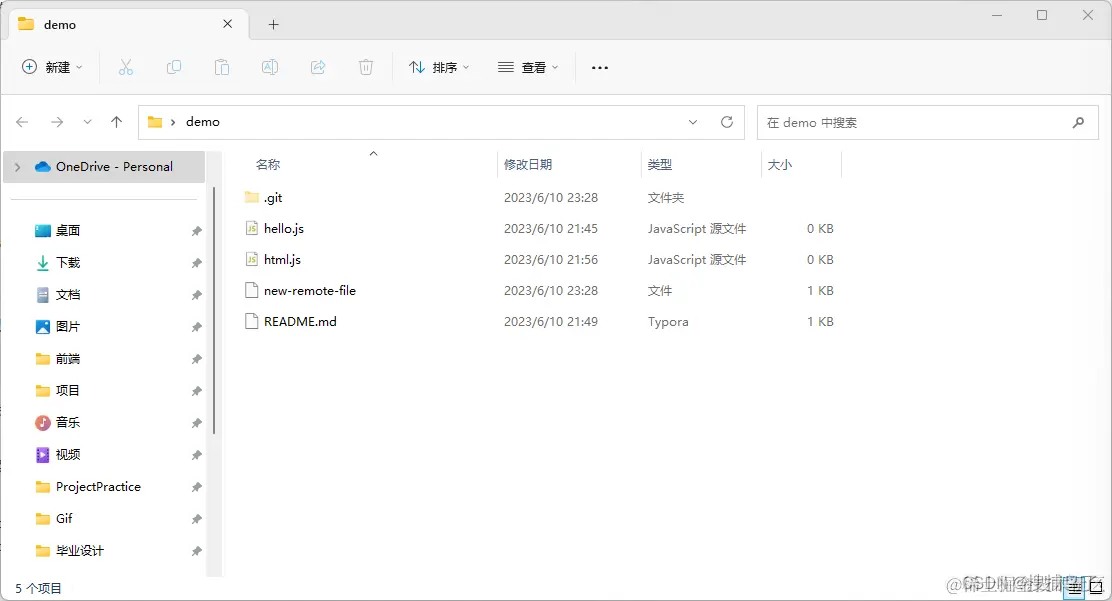Click the Cut scissors icon
The image size is (1112, 601).
[x=126, y=67]
